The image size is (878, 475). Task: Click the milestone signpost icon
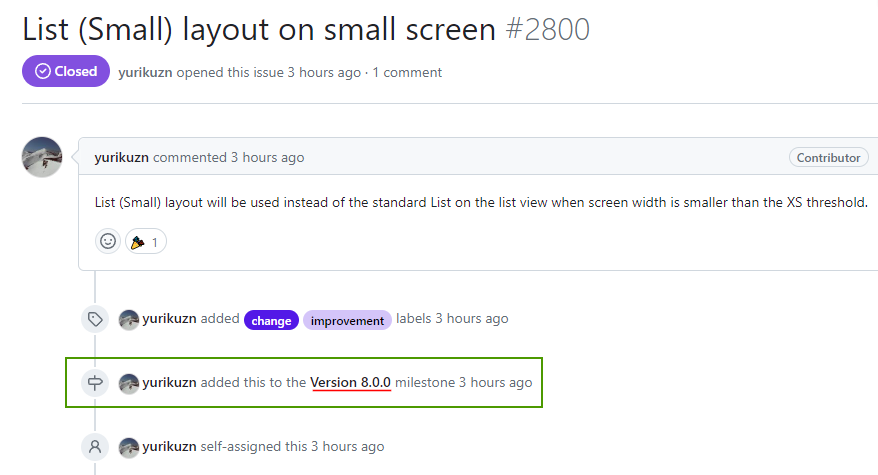95,382
